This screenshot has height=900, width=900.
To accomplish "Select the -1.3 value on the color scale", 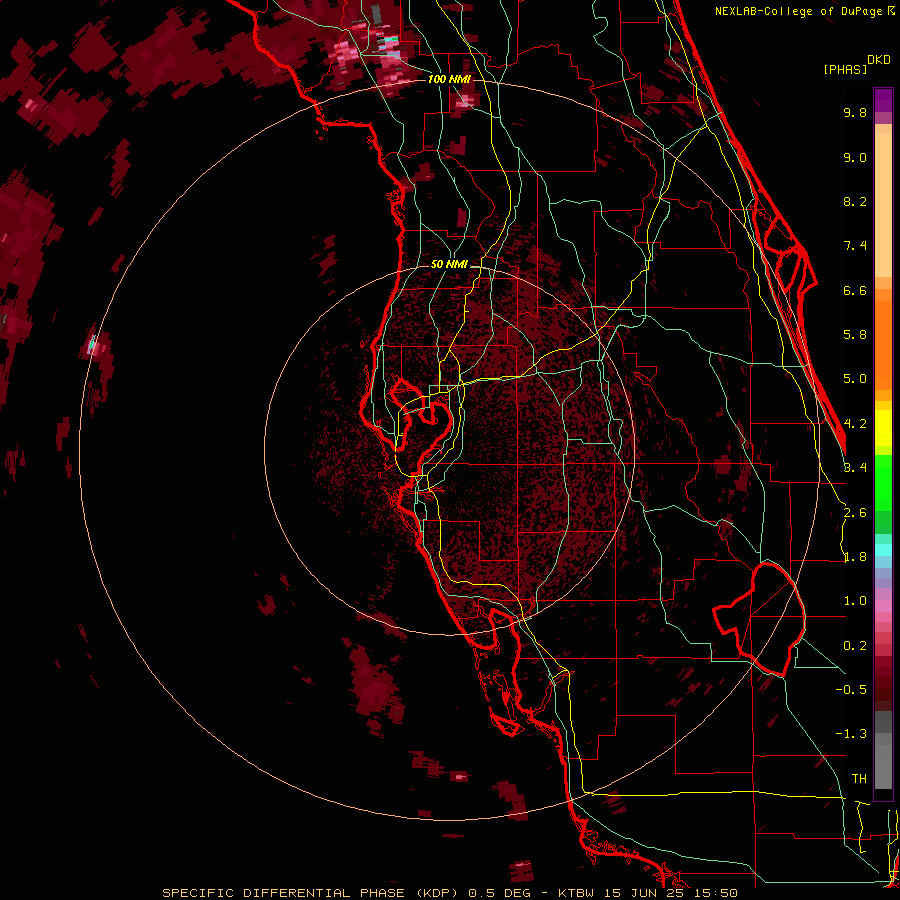I will [x=851, y=734].
